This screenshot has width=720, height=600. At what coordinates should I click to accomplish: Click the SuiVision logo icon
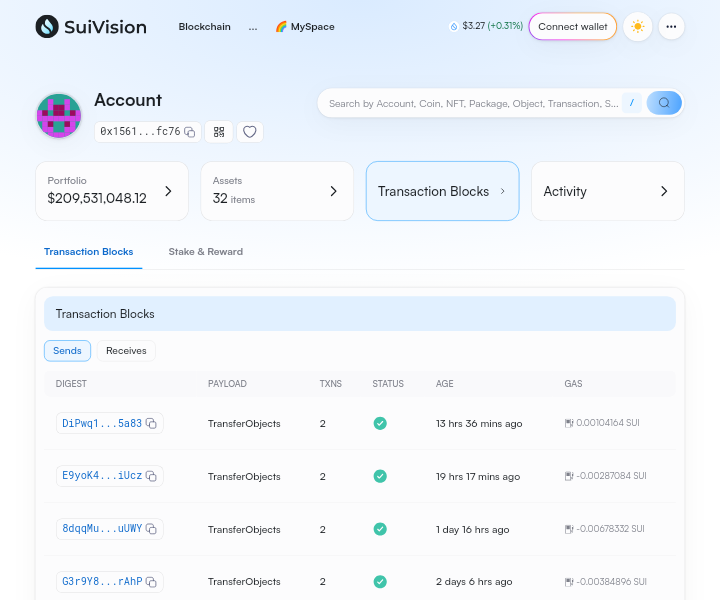(47, 27)
